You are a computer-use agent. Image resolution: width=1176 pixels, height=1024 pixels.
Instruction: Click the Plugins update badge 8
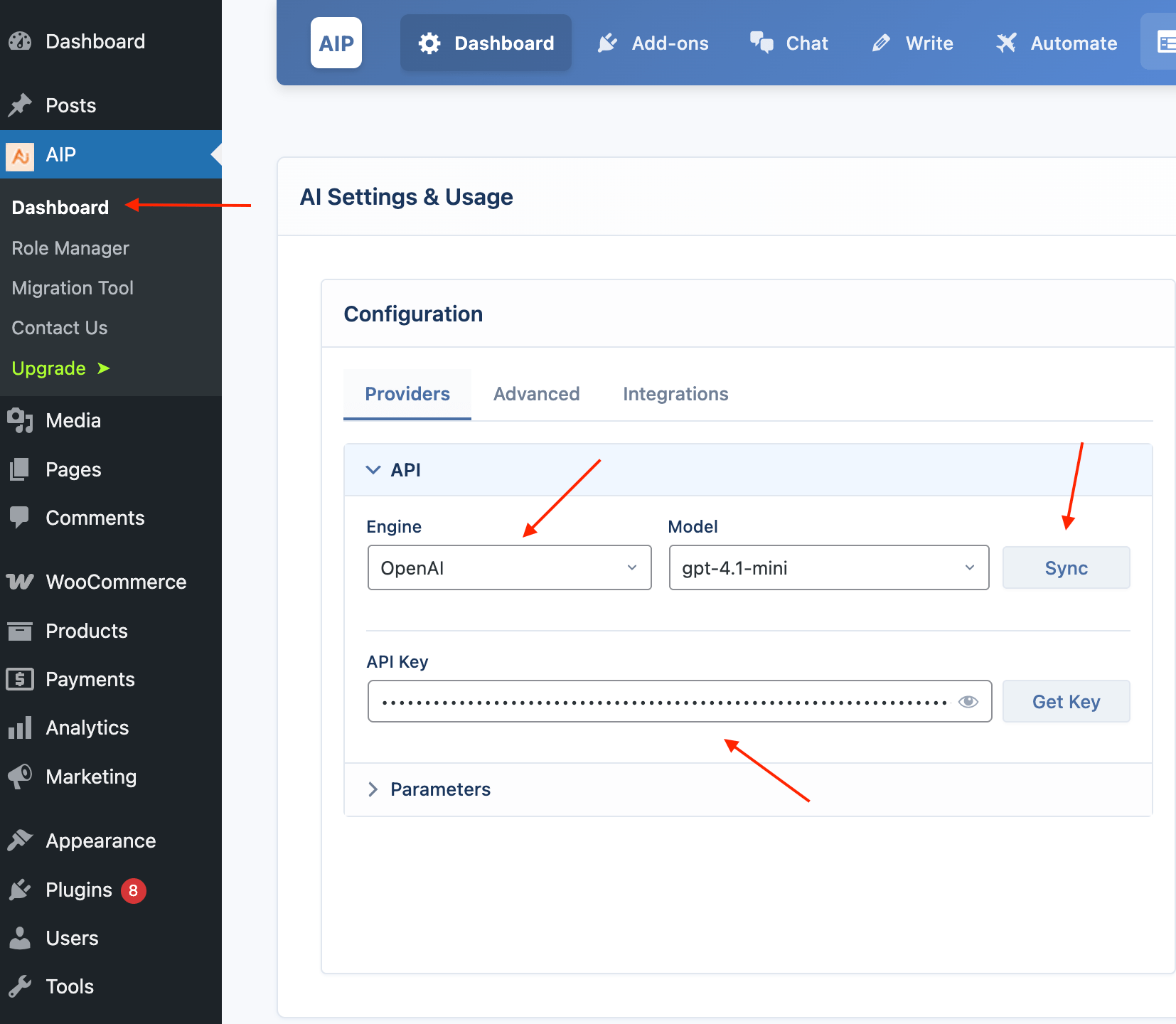pyautogui.click(x=133, y=890)
